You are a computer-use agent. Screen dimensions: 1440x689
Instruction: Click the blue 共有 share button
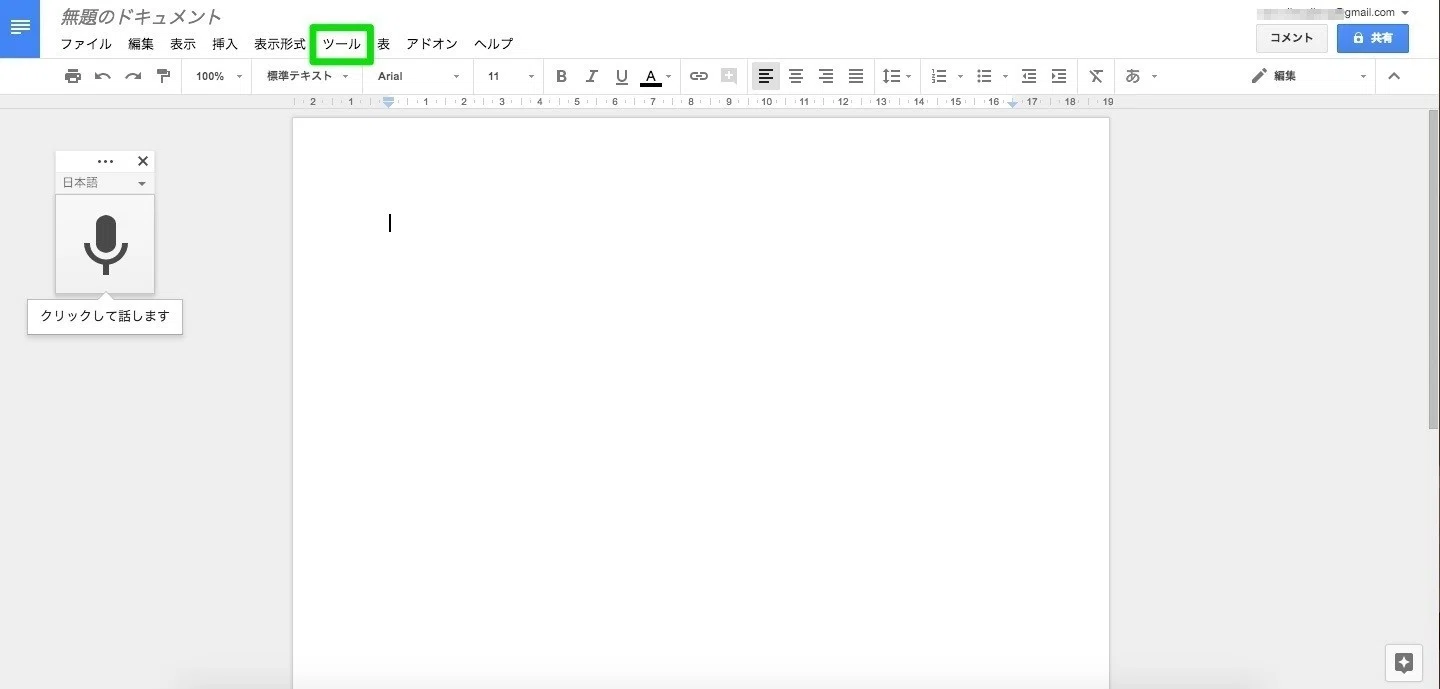[x=1372, y=38]
